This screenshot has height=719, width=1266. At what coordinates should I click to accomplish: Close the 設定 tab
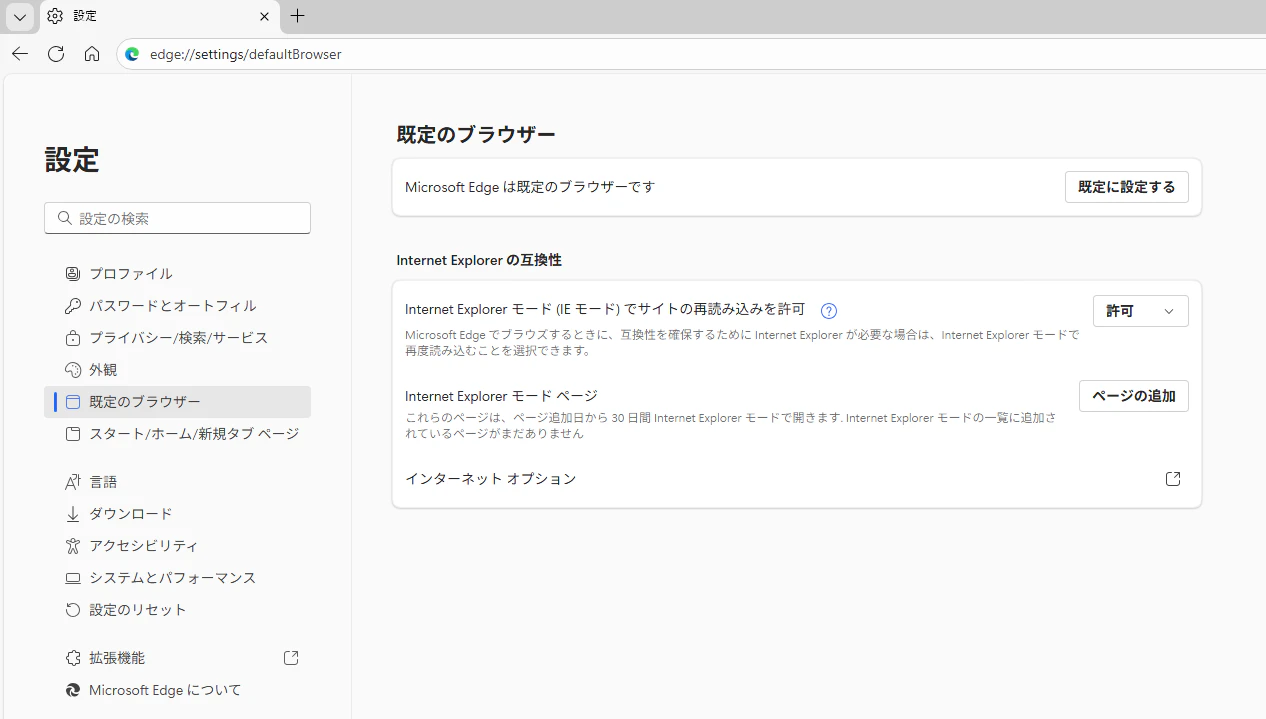(264, 16)
